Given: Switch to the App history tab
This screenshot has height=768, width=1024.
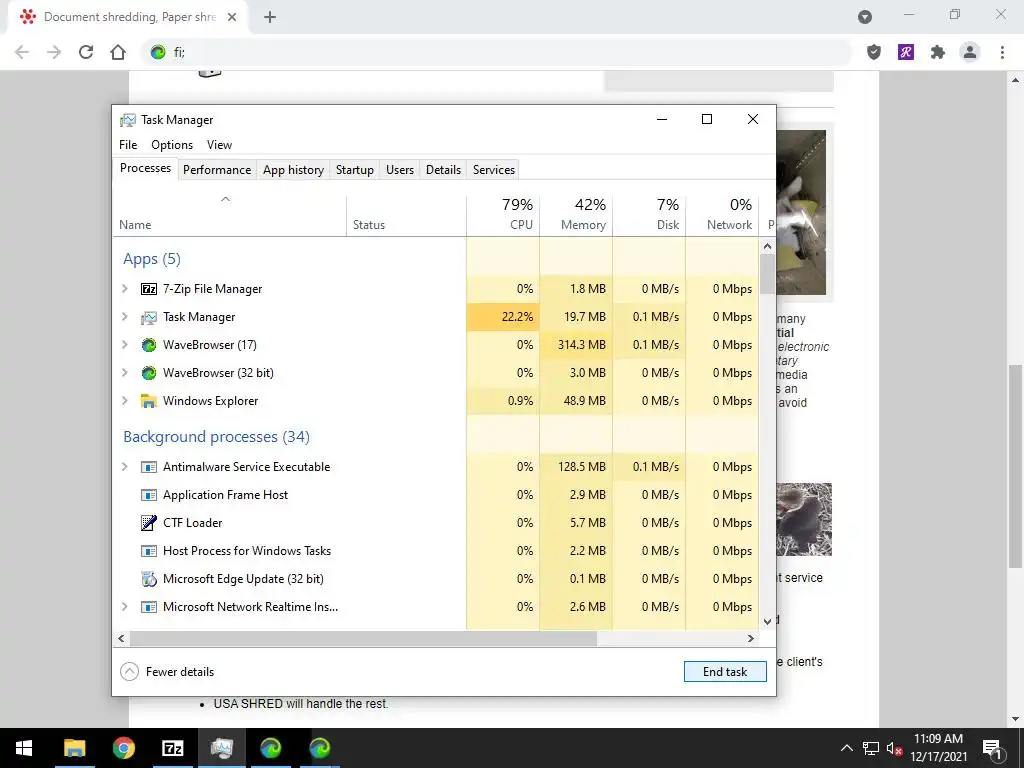Looking at the screenshot, I should pos(293,170).
